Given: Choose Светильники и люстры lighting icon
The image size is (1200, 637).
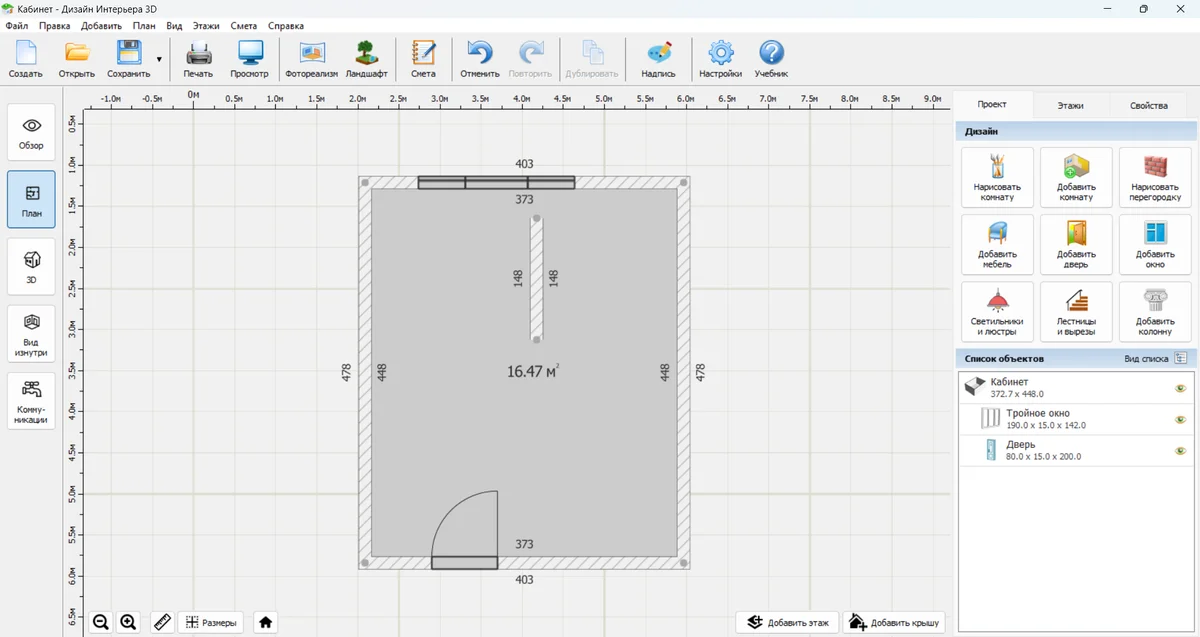Looking at the screenshot, I should click(997, 311).
